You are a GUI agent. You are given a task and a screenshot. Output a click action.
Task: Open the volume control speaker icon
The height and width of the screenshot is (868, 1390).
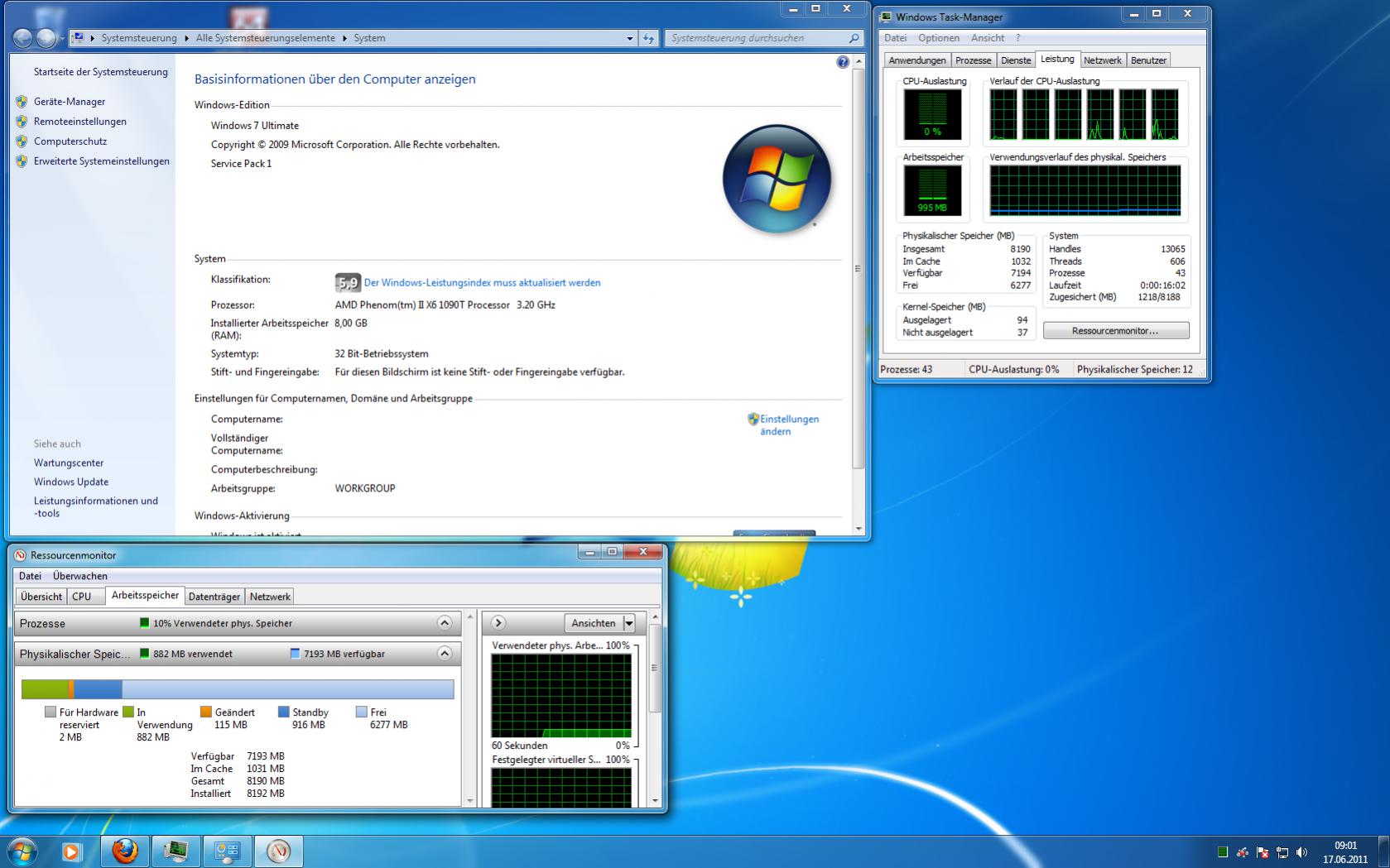coord(1301,852)
